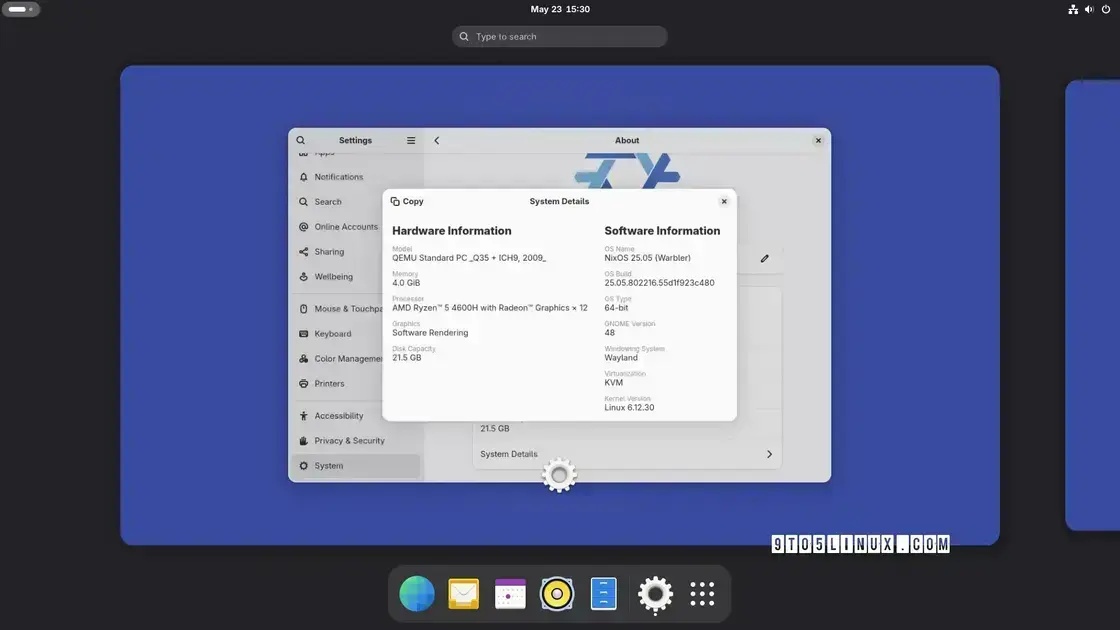
Task: Click the "4.0 GiB" memory value
Action: click(x=406, y=283)
